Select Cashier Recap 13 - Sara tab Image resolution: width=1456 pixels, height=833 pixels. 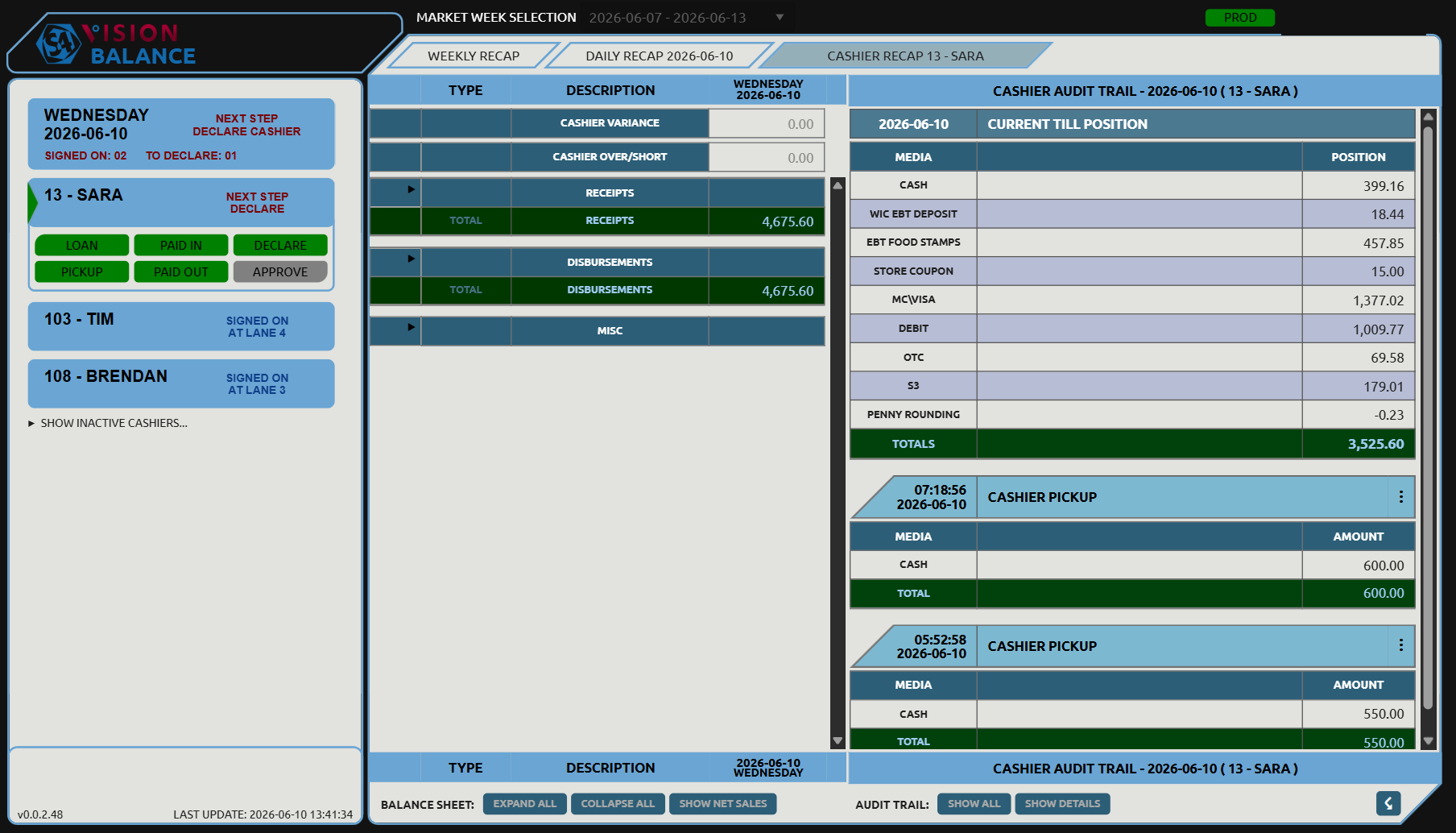point(905,56)
